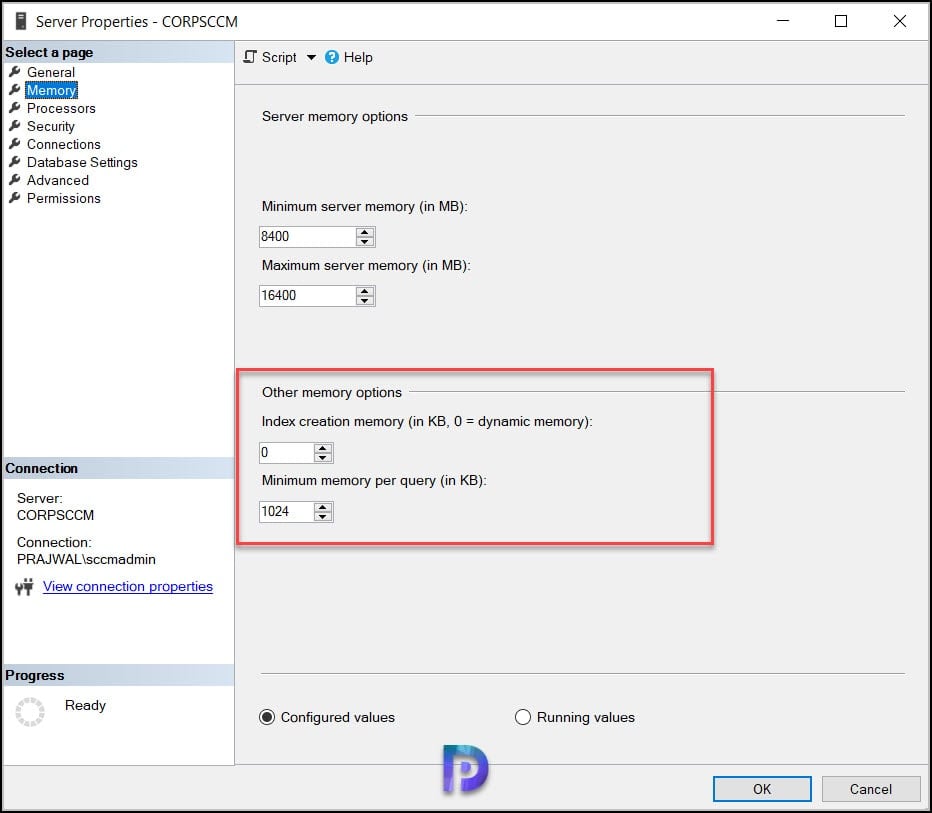Switch to the Connections page
The image size is (932, 813).
coord(64,144)
